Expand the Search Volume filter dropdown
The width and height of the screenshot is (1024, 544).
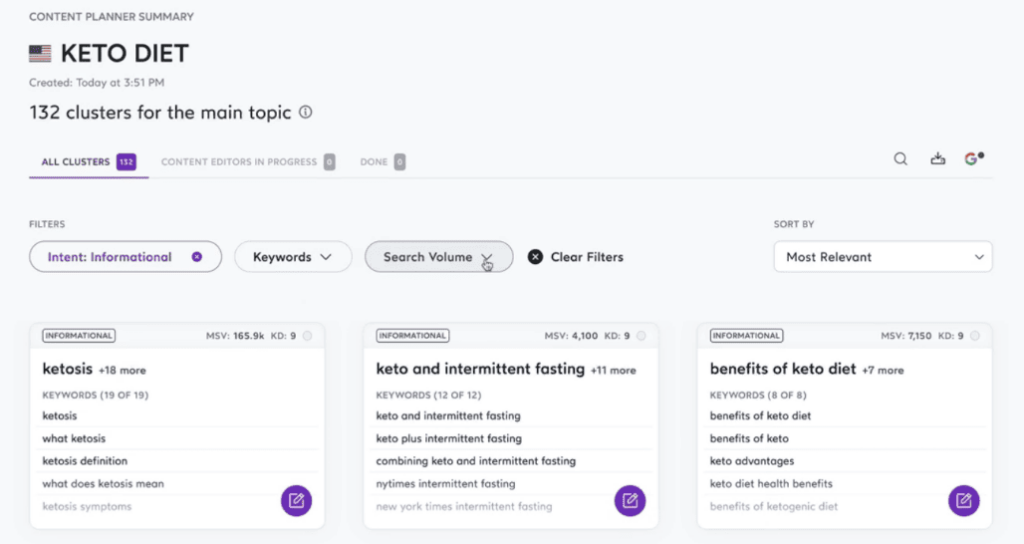[x=438, y=257]
